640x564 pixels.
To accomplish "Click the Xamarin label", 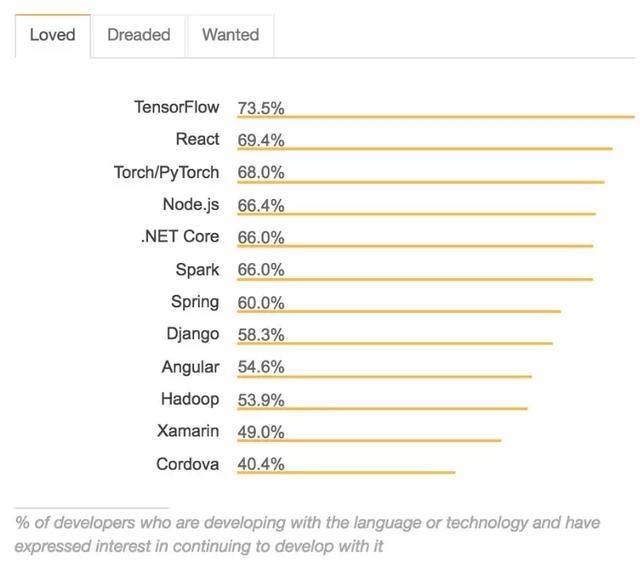I will tap(188, 431).
